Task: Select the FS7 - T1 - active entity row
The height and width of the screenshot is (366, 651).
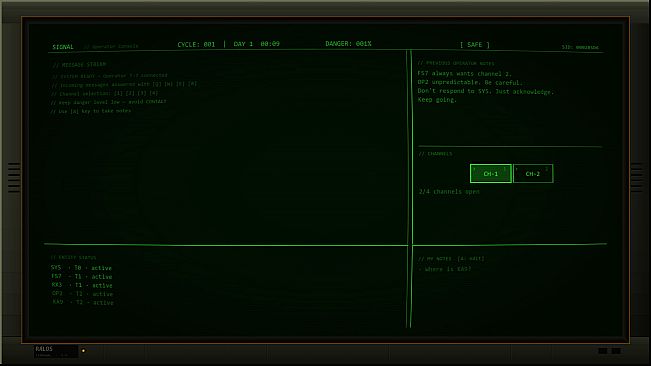Action: (x=82, y=277)
